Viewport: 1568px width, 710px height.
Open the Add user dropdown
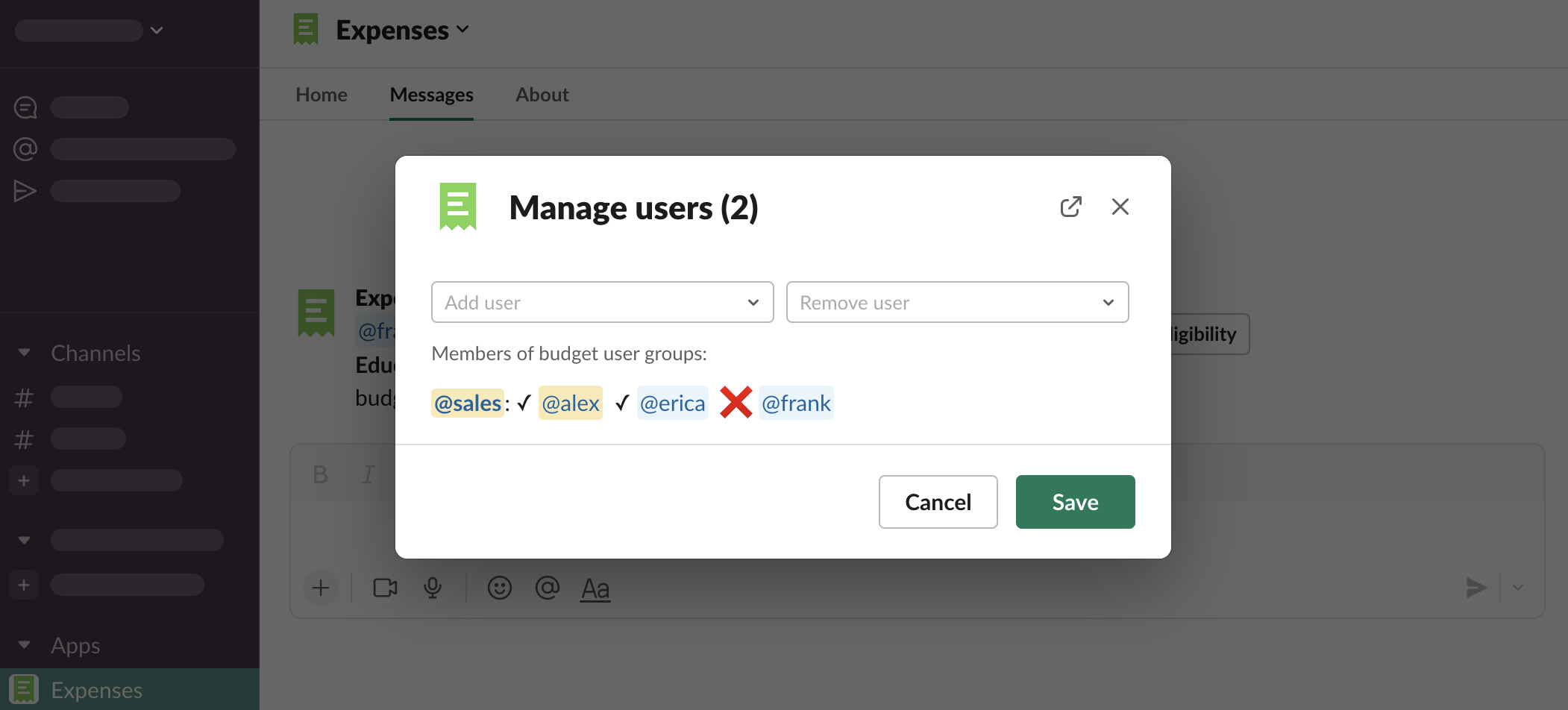click(602, 302)
